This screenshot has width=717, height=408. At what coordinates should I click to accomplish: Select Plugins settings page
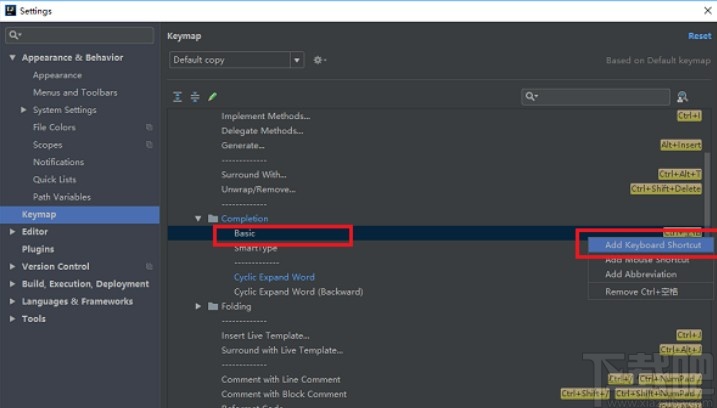pos(38,249)
